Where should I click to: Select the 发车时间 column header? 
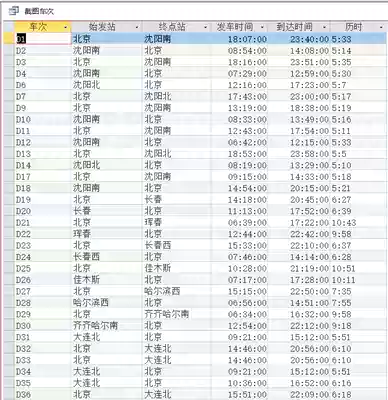(x=239, y=27)
